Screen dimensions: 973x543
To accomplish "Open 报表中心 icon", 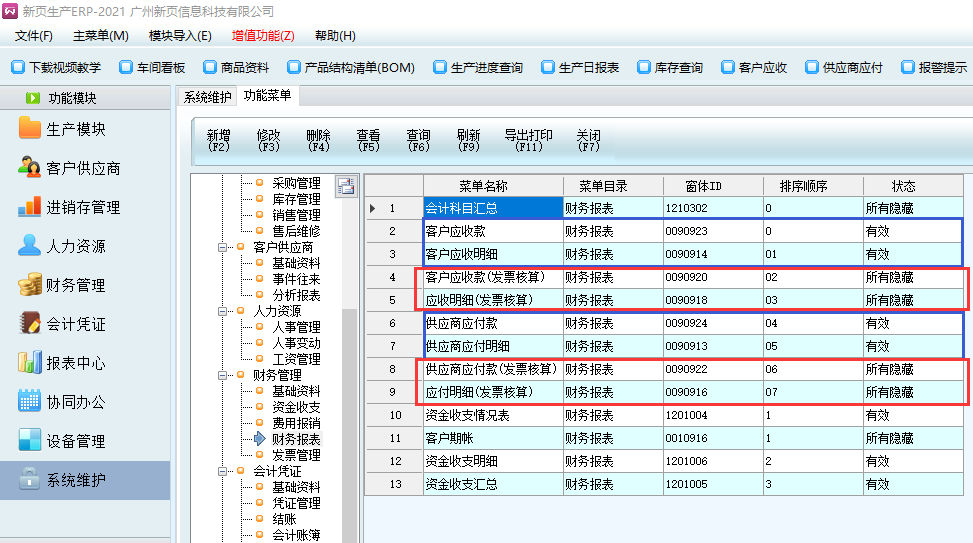I will [x=29, y=362].
